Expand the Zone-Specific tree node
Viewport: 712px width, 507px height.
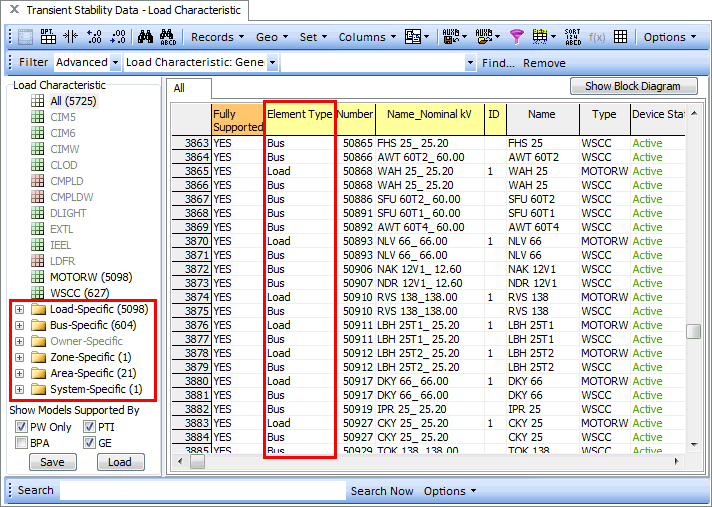19,358
